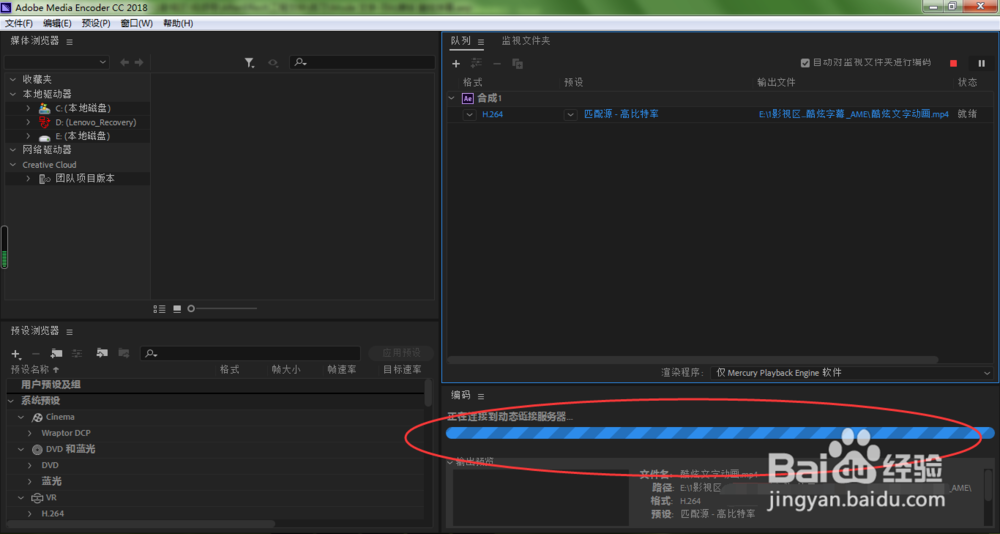This screenshot has height=534, width=1000.
Task: Click the remove minus icon in Queue
Action: point(497,63)
